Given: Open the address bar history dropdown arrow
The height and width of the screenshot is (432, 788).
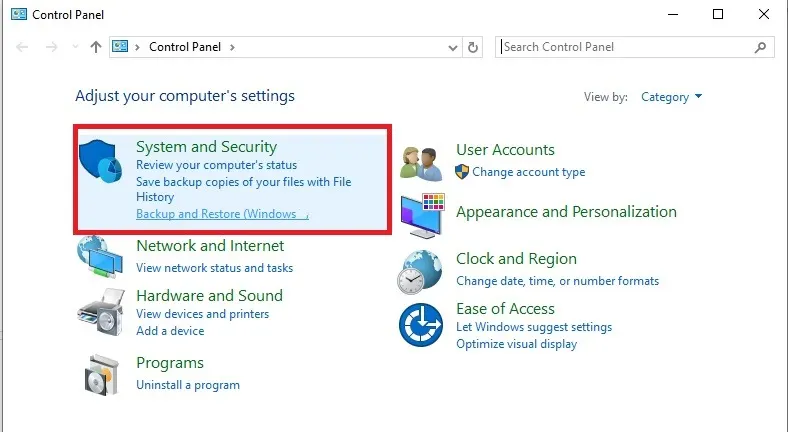Looking at the screenshot, I should (x=453, y=48).
